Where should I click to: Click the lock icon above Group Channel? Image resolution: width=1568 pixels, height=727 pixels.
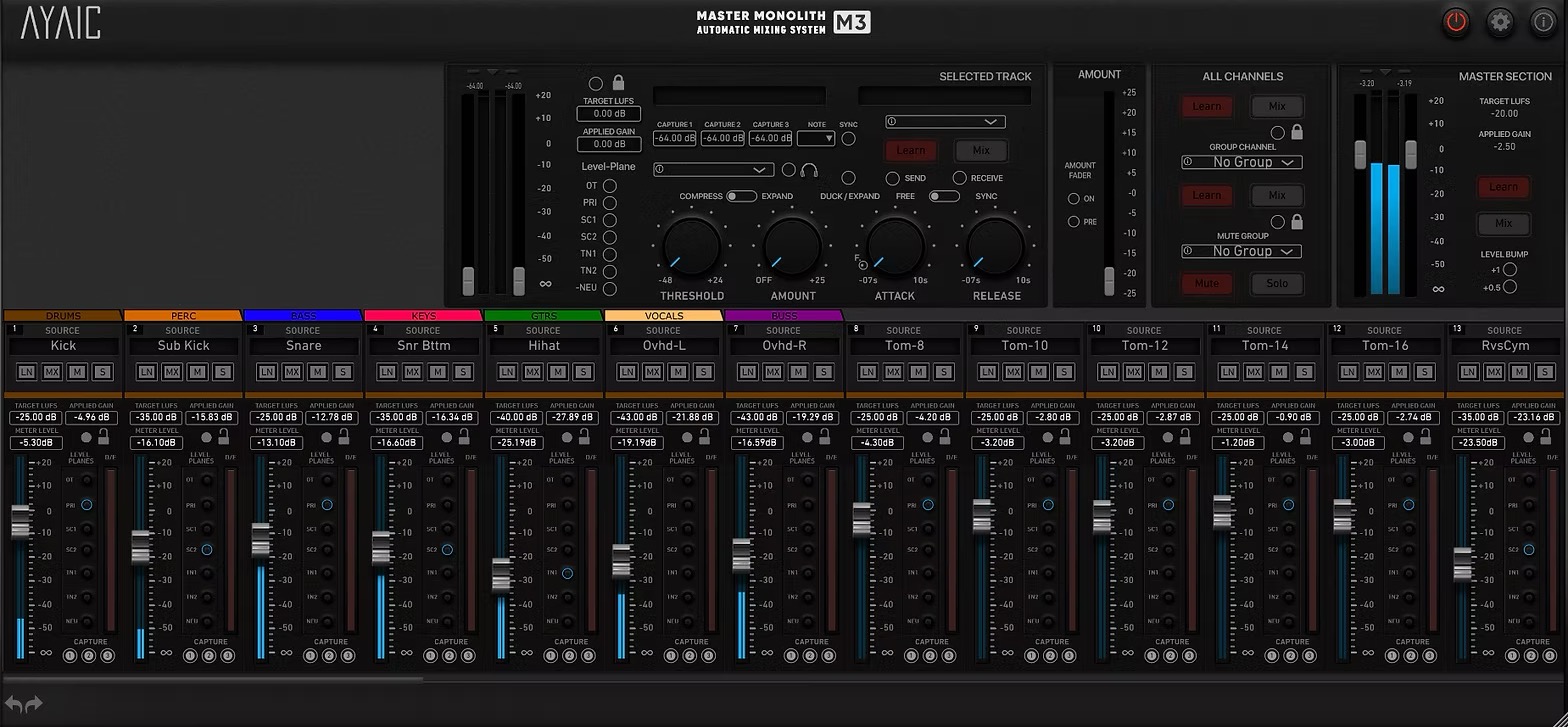pyautogui.click(x=1297, y=131)
